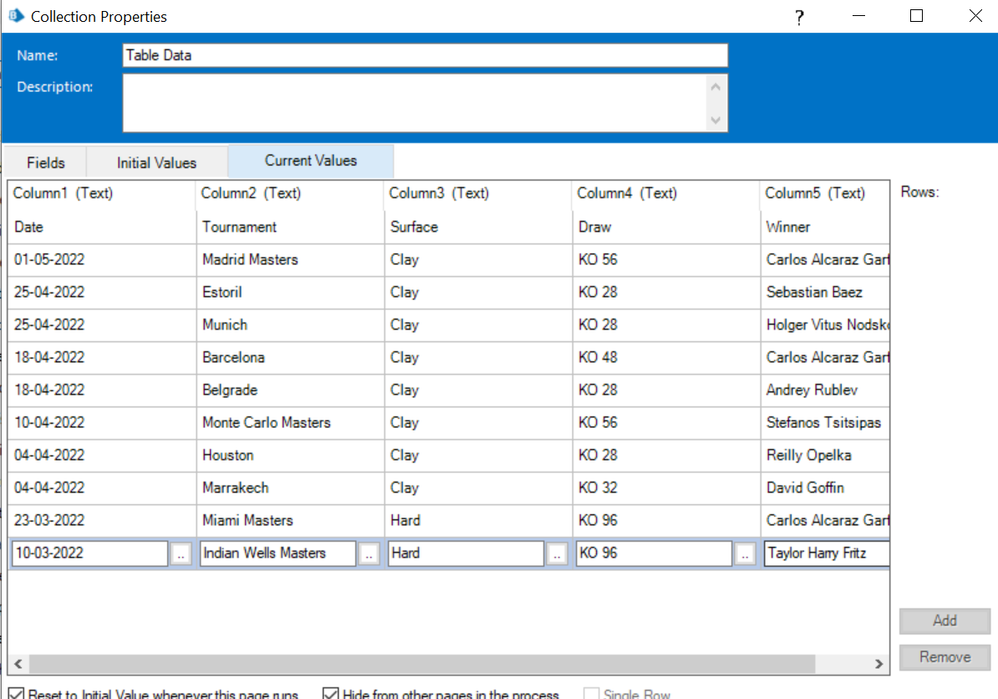The width and height of the screenshot is (998, 699).
Task: Select the Monte Carlo Masters cell
Action: (266, 422)
